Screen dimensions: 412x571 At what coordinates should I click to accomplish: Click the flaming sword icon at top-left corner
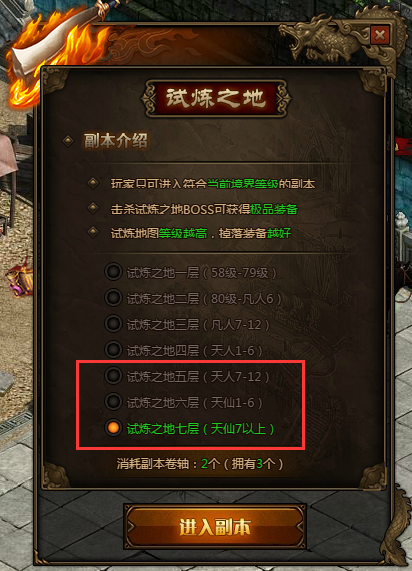(x=55, y=47)
